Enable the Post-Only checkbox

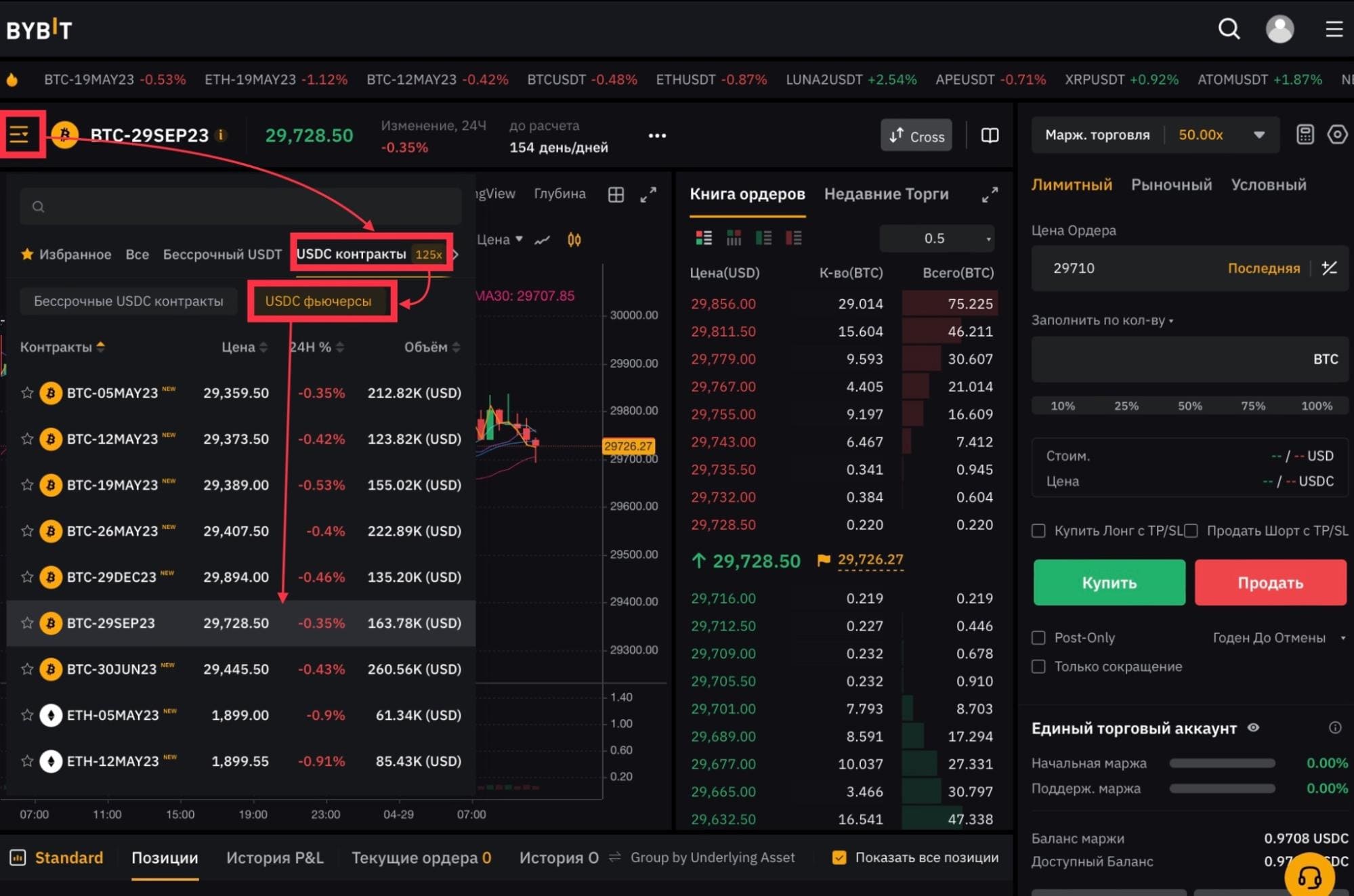pos(1038,637)
